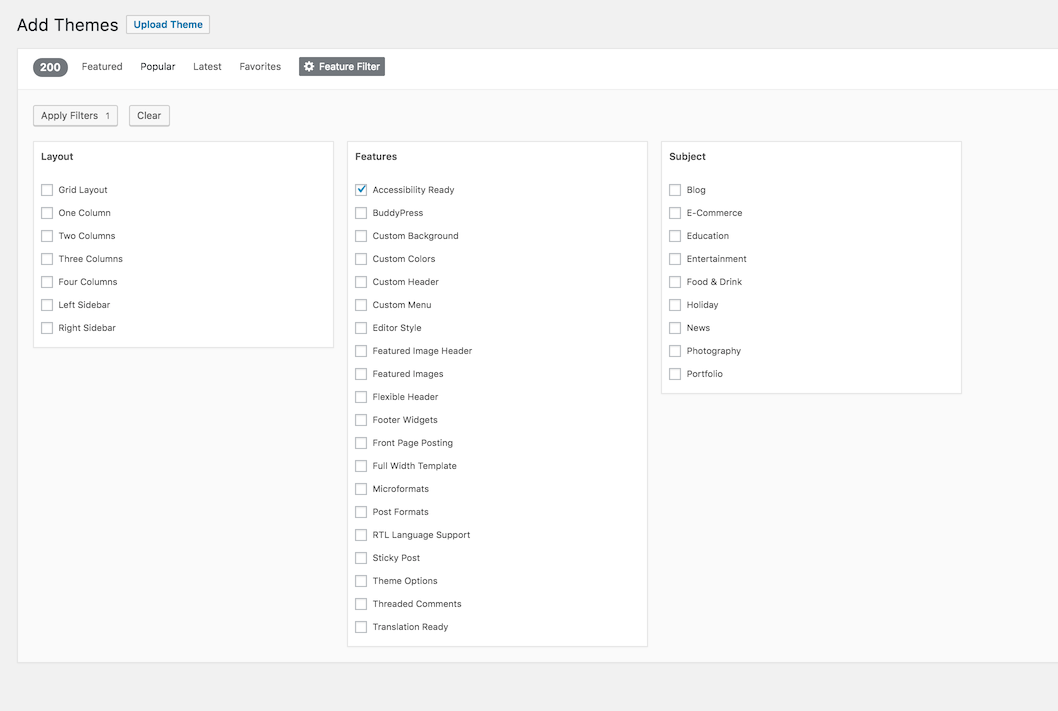The image size is (1058, 711).
Task: Click the Layout section heading
Action: [x=57, y=157]
